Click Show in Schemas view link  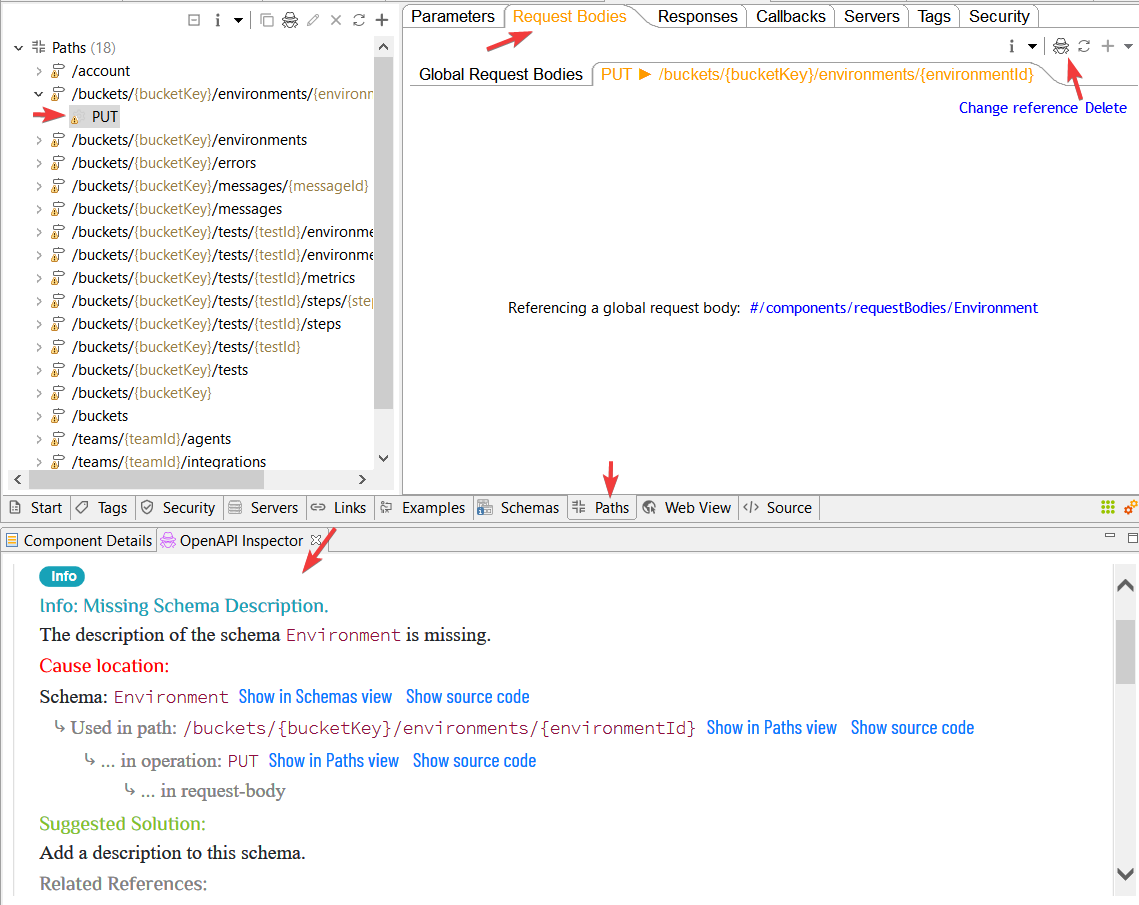click(x=315, y=697)
